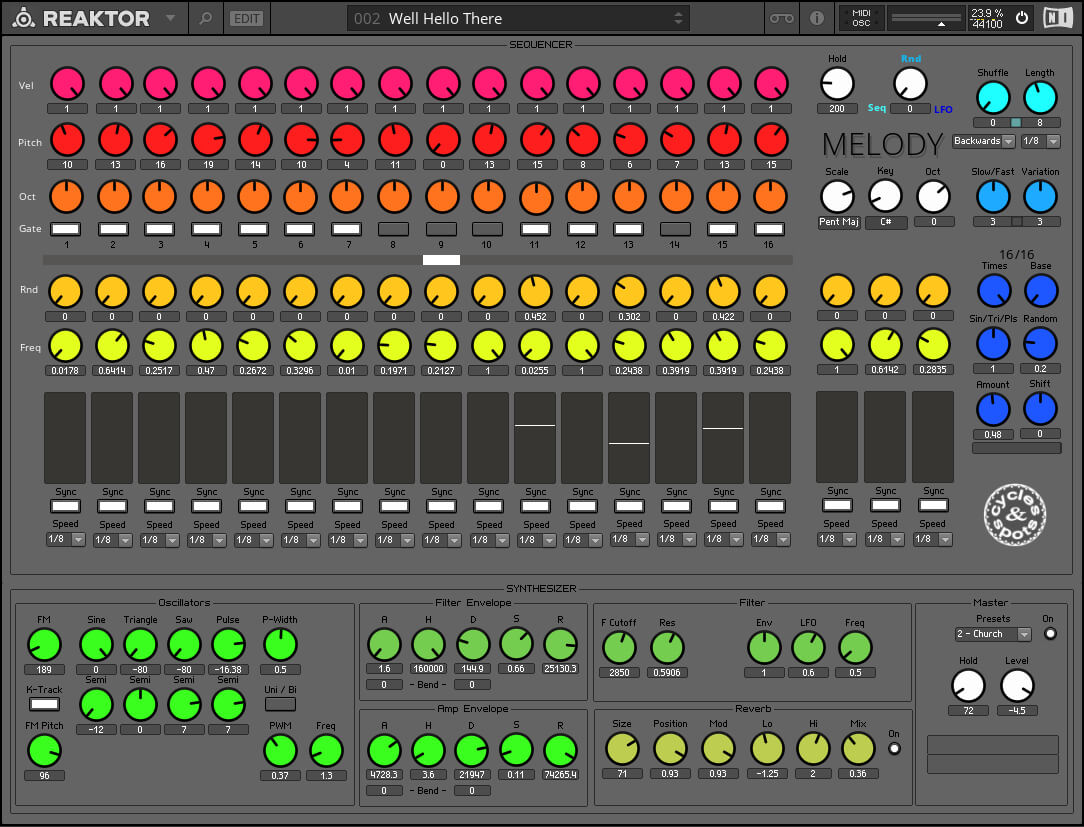The width and height of the screenshot is (1084, 827).
Task: Toggle Gate for step 8
Action: (x=393, y=229)
